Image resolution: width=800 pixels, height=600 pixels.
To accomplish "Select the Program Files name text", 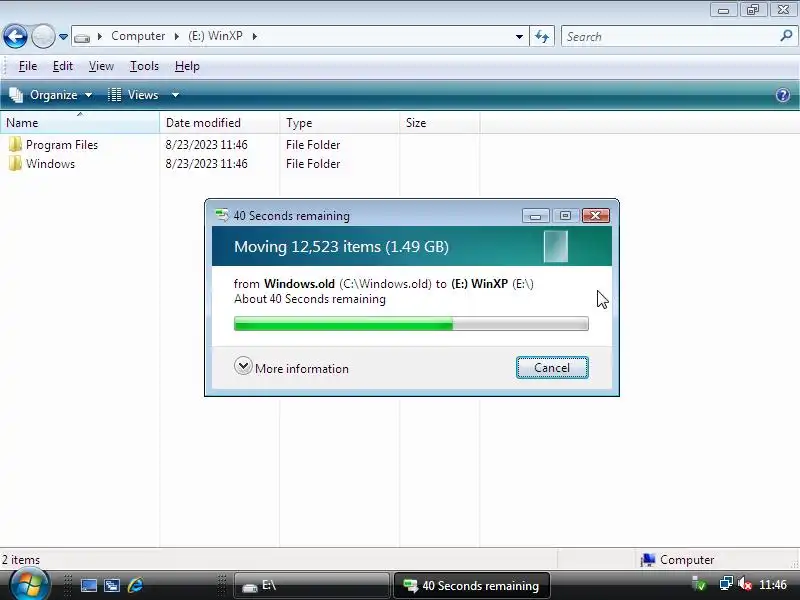I will [x=62, y=145].
